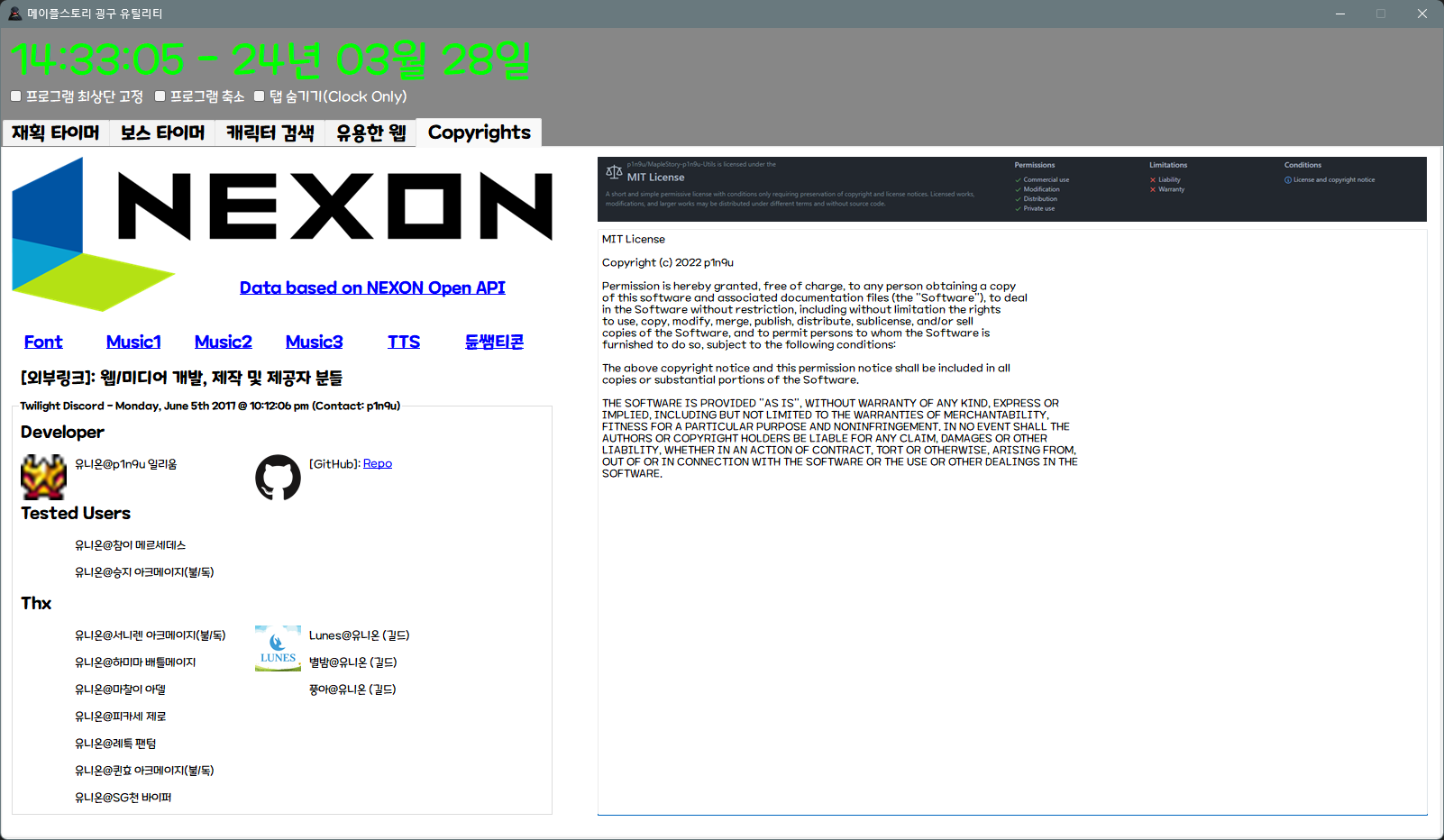Open the GitHub Repo link
The height and width of the screenshot is (840, 1444).
(x=378, y=463)
